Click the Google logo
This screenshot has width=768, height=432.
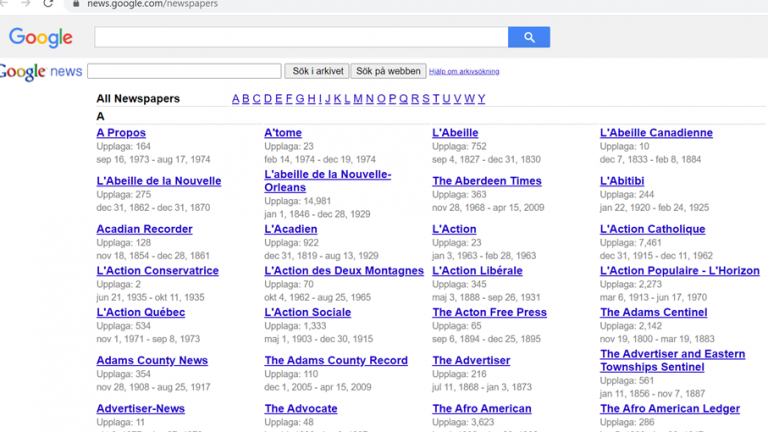[x=41, y=37]
